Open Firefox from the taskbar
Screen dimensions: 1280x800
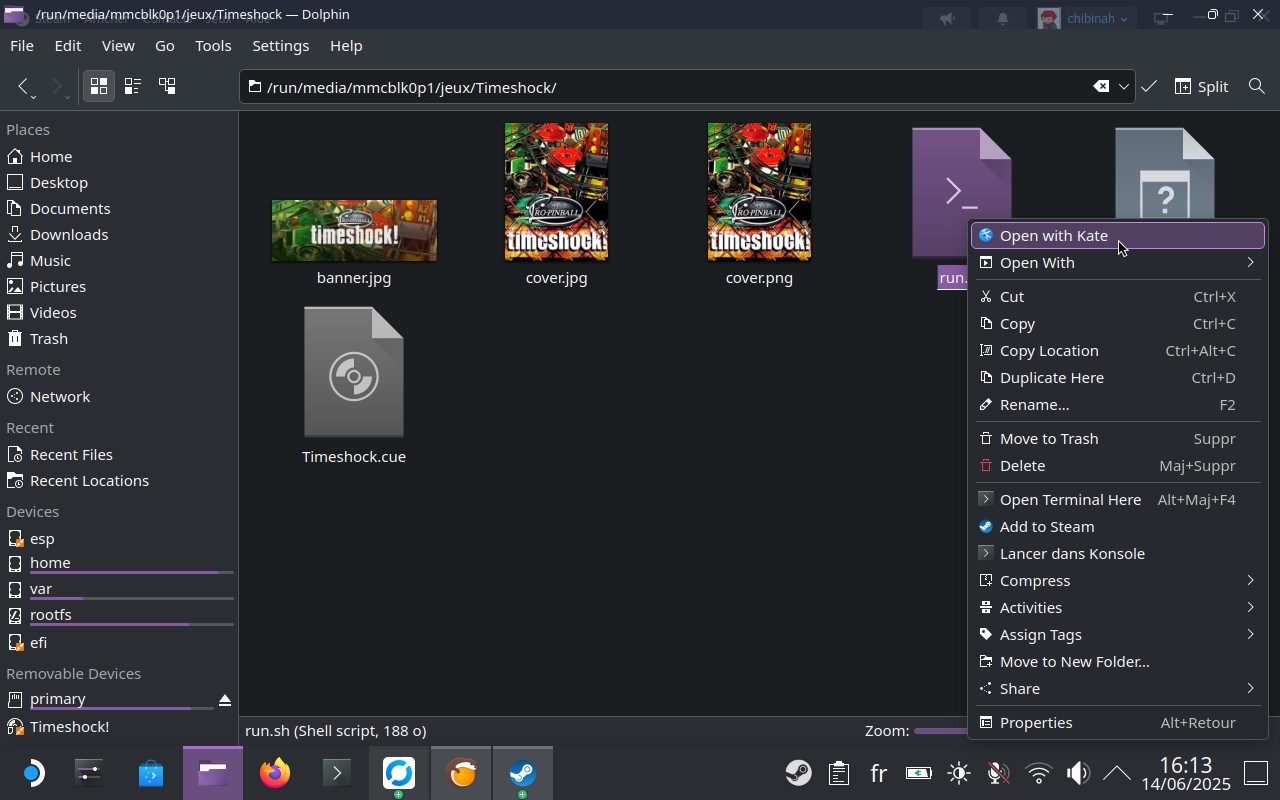pyautogui.click(x=275, y=773)
